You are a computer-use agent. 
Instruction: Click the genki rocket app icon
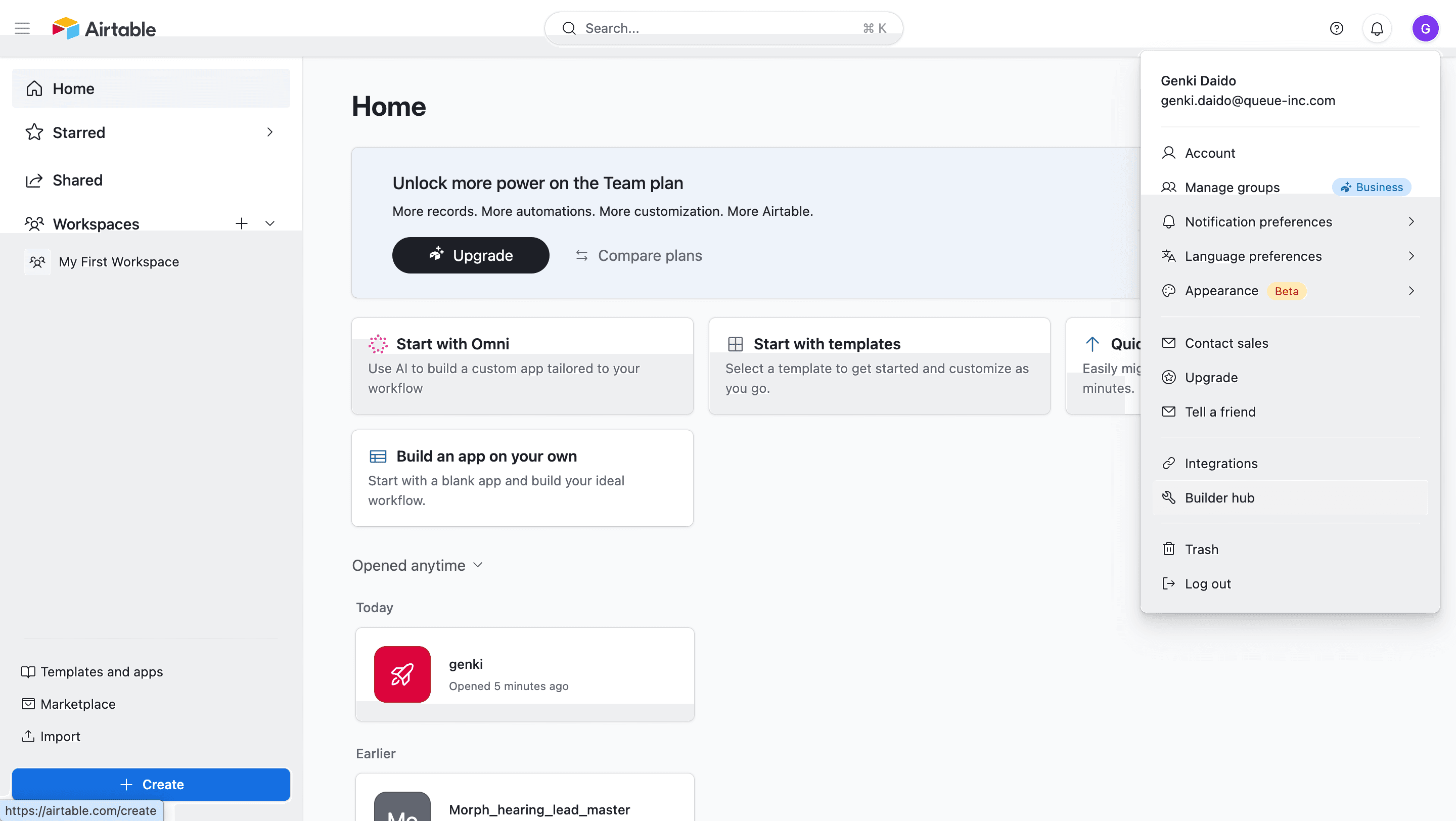(x=402, y=673)
